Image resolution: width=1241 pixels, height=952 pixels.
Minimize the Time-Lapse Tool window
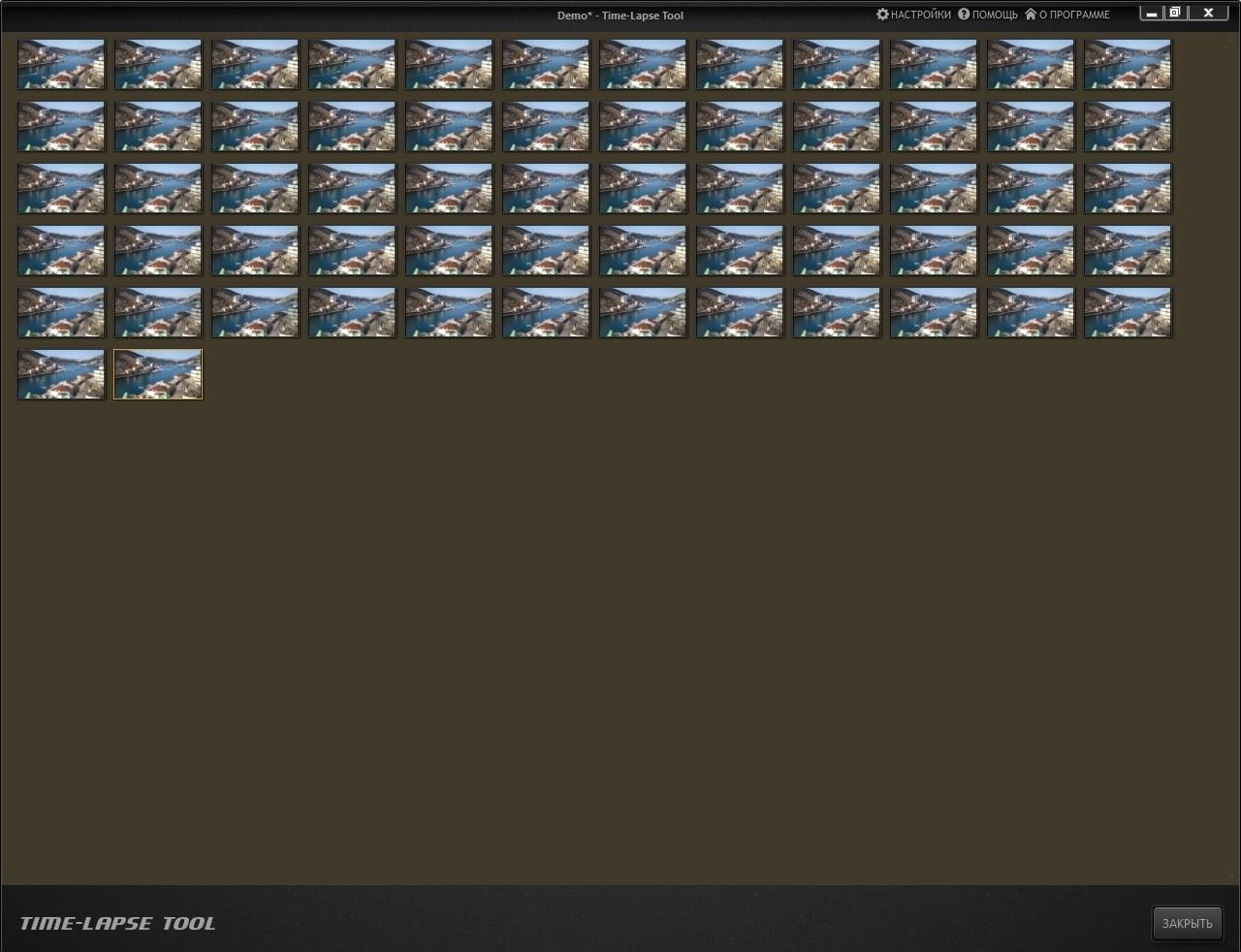[x=1151, y=14]
